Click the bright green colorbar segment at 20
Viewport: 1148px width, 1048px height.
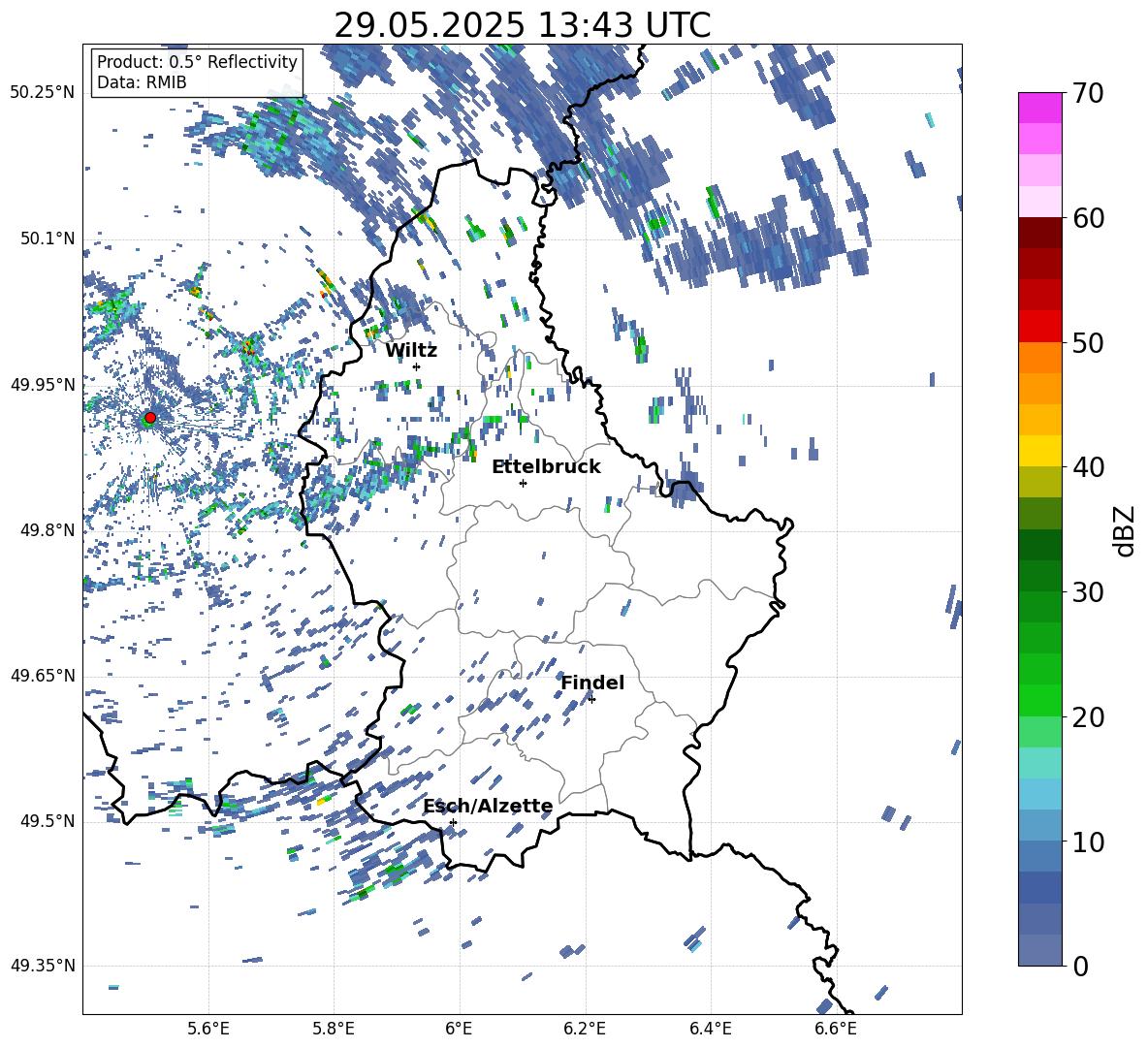[x=1039, y=700]
